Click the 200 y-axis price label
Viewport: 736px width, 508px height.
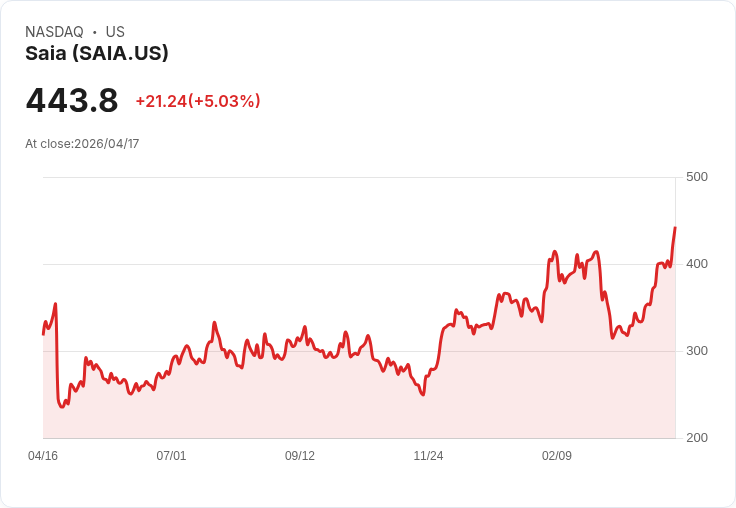pyautogui.click(x=696, y=438)
